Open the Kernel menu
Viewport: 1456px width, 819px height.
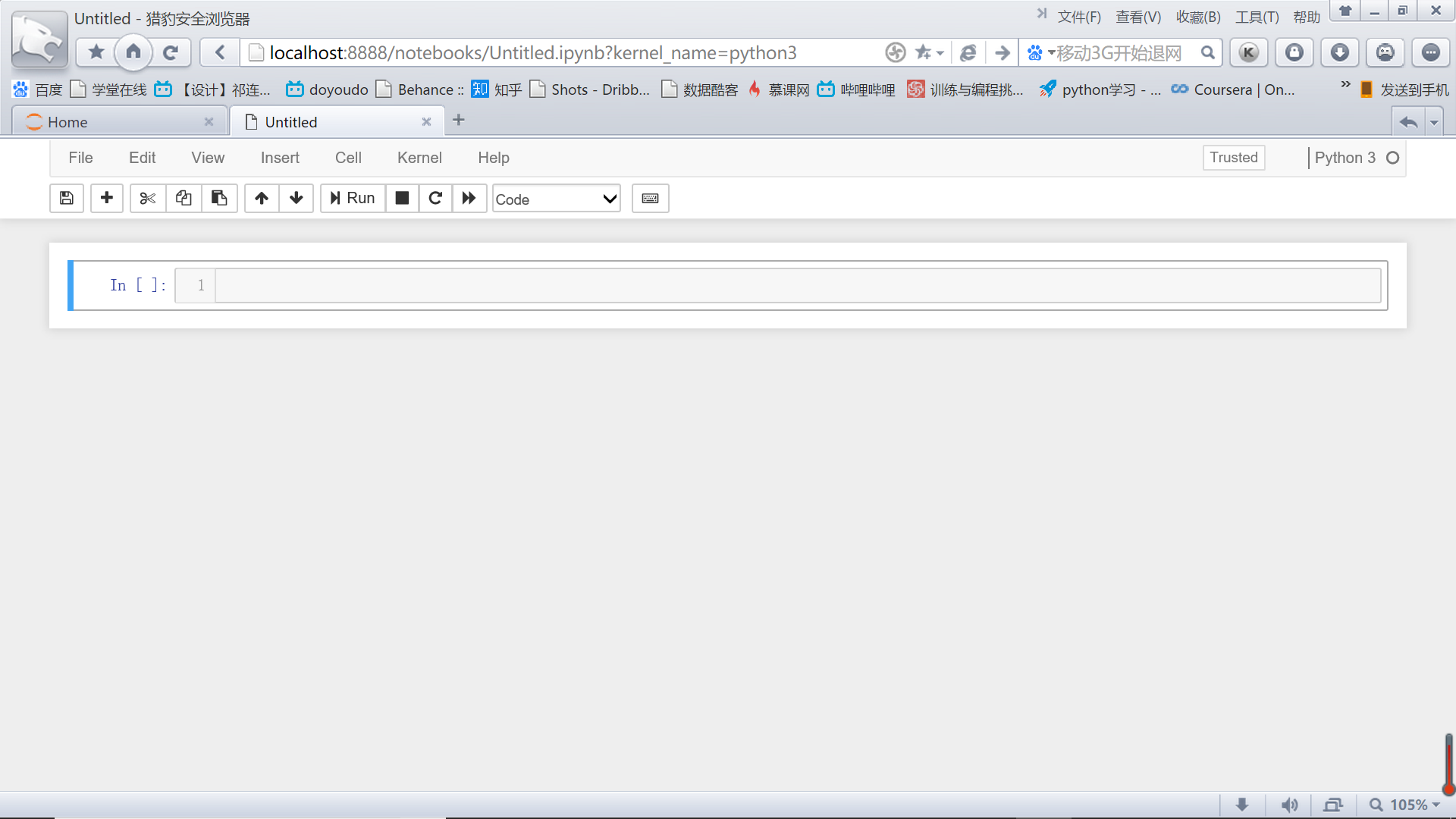(419, 158)
